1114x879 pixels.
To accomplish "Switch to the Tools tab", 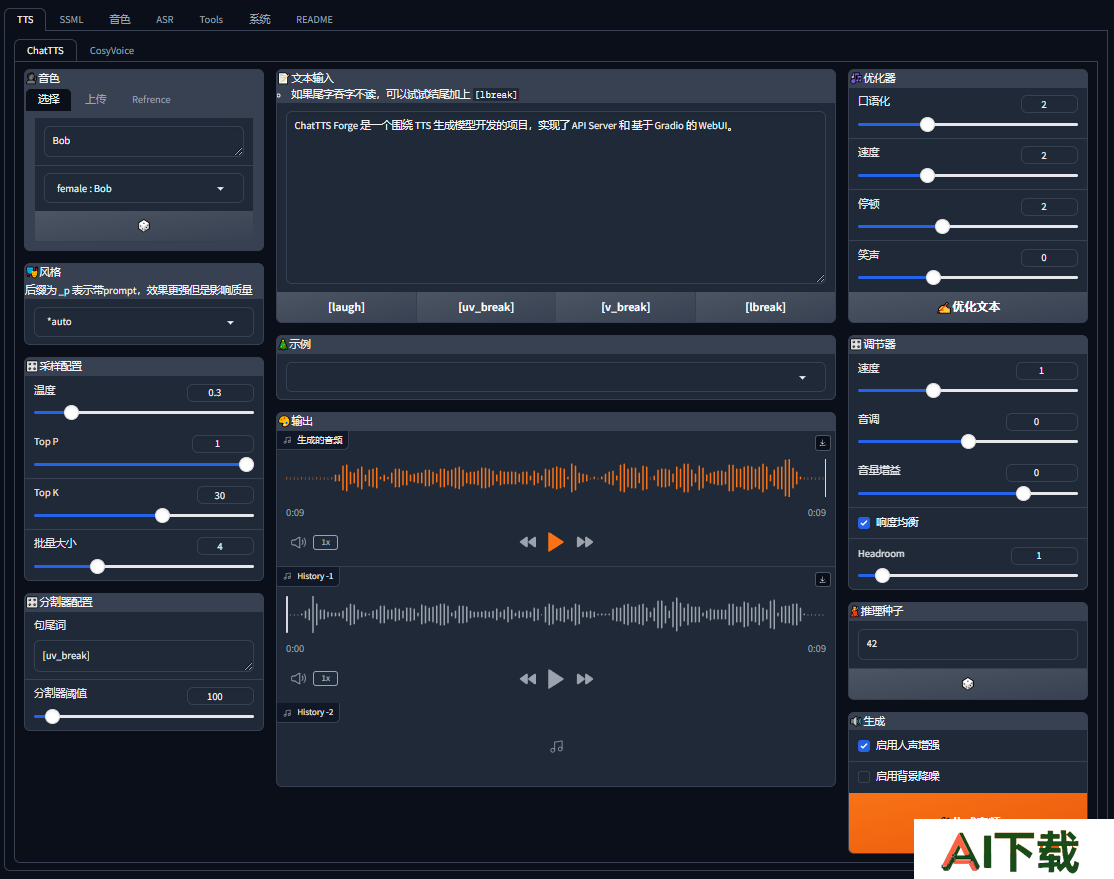I will [211, 19].
